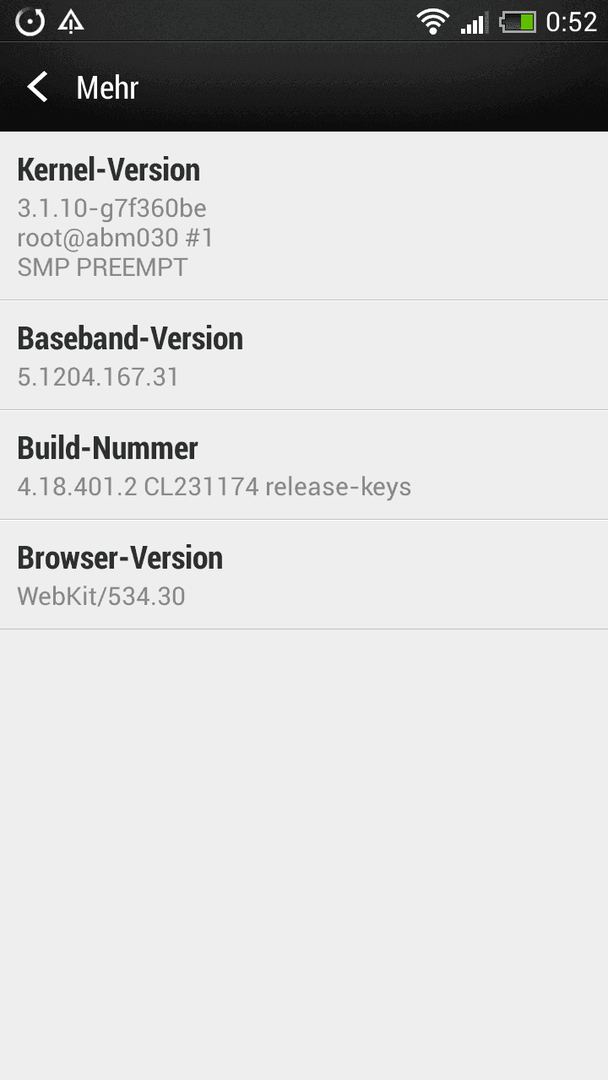Tap the warning triangle notification icon
Screen dimensions: 608x1080
point(71,22)
